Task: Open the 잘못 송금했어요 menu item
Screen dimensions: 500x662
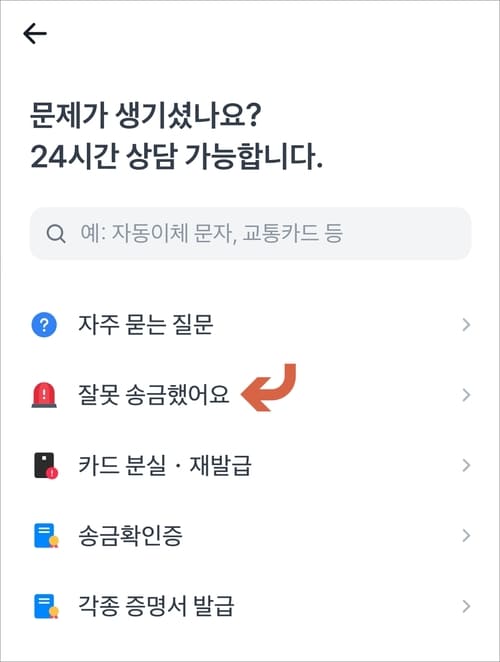Action: coord(250,395)
